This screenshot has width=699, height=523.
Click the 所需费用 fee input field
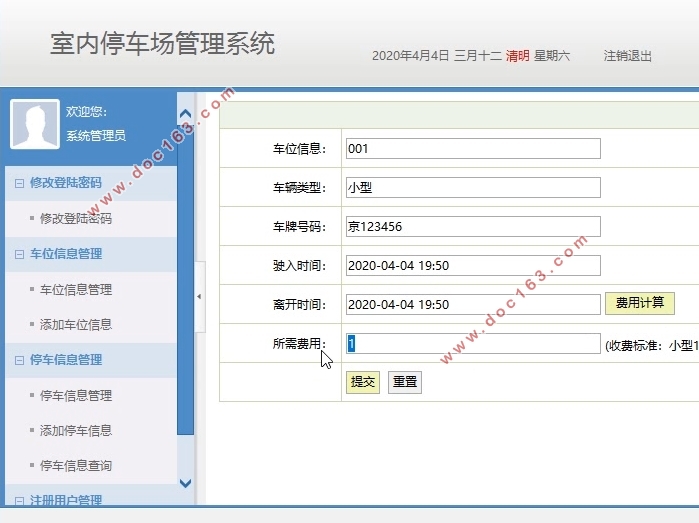tap(473, 343)
